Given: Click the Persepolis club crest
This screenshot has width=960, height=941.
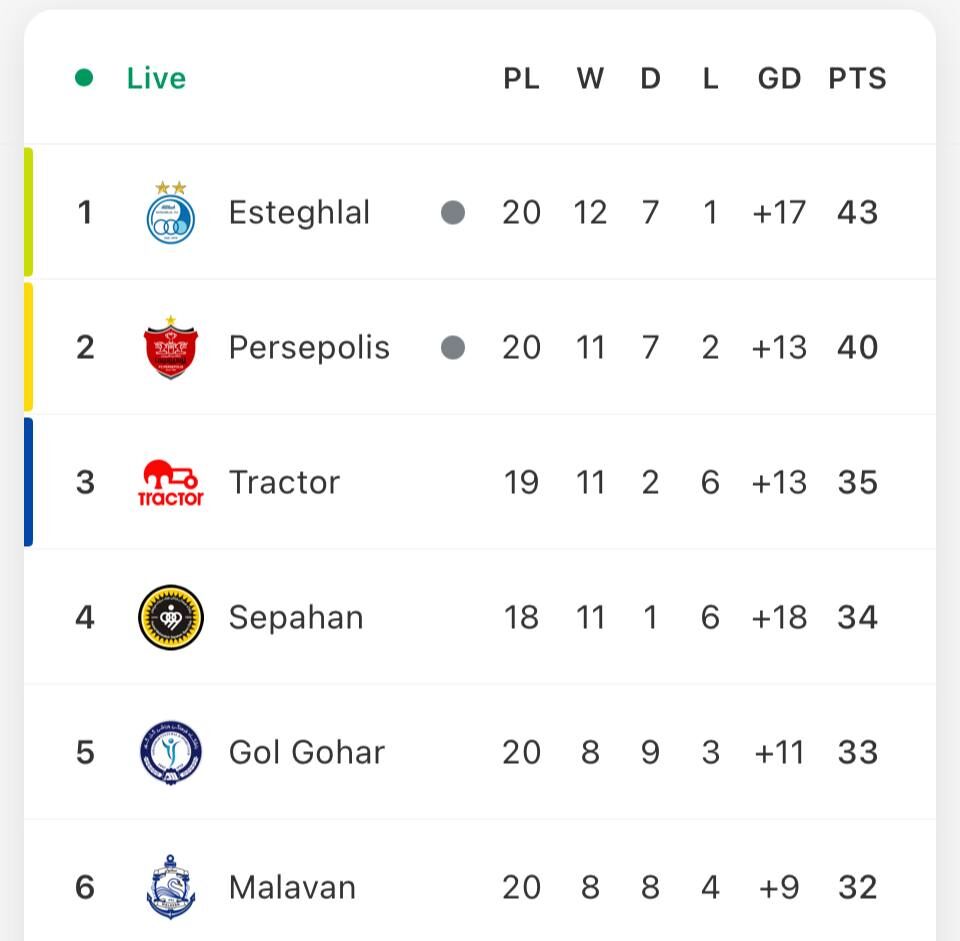Looking at the screenshot, I should pyautogui.click(x=170, y=348).
